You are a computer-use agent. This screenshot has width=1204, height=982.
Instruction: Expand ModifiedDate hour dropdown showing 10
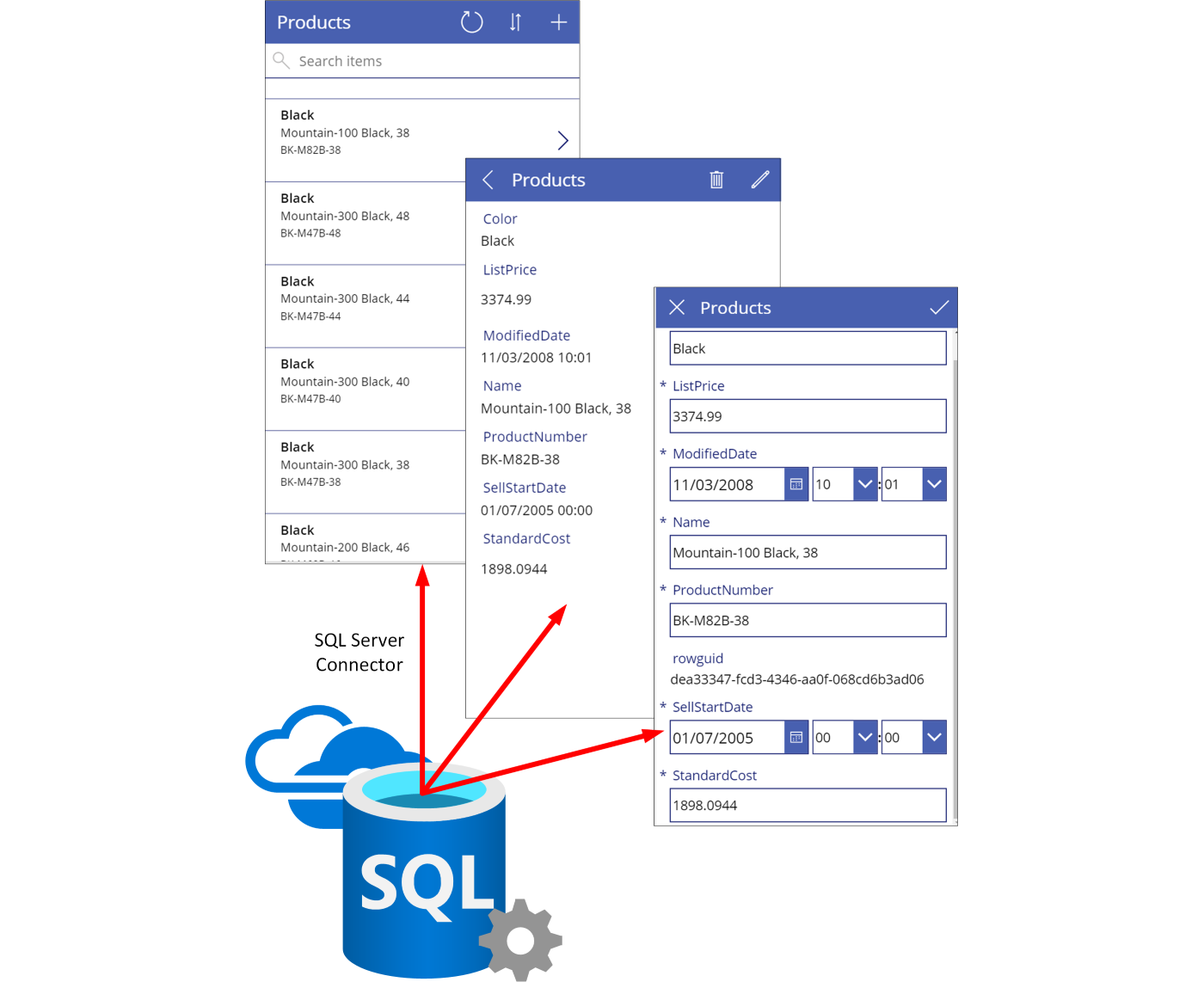pos(865,484)
